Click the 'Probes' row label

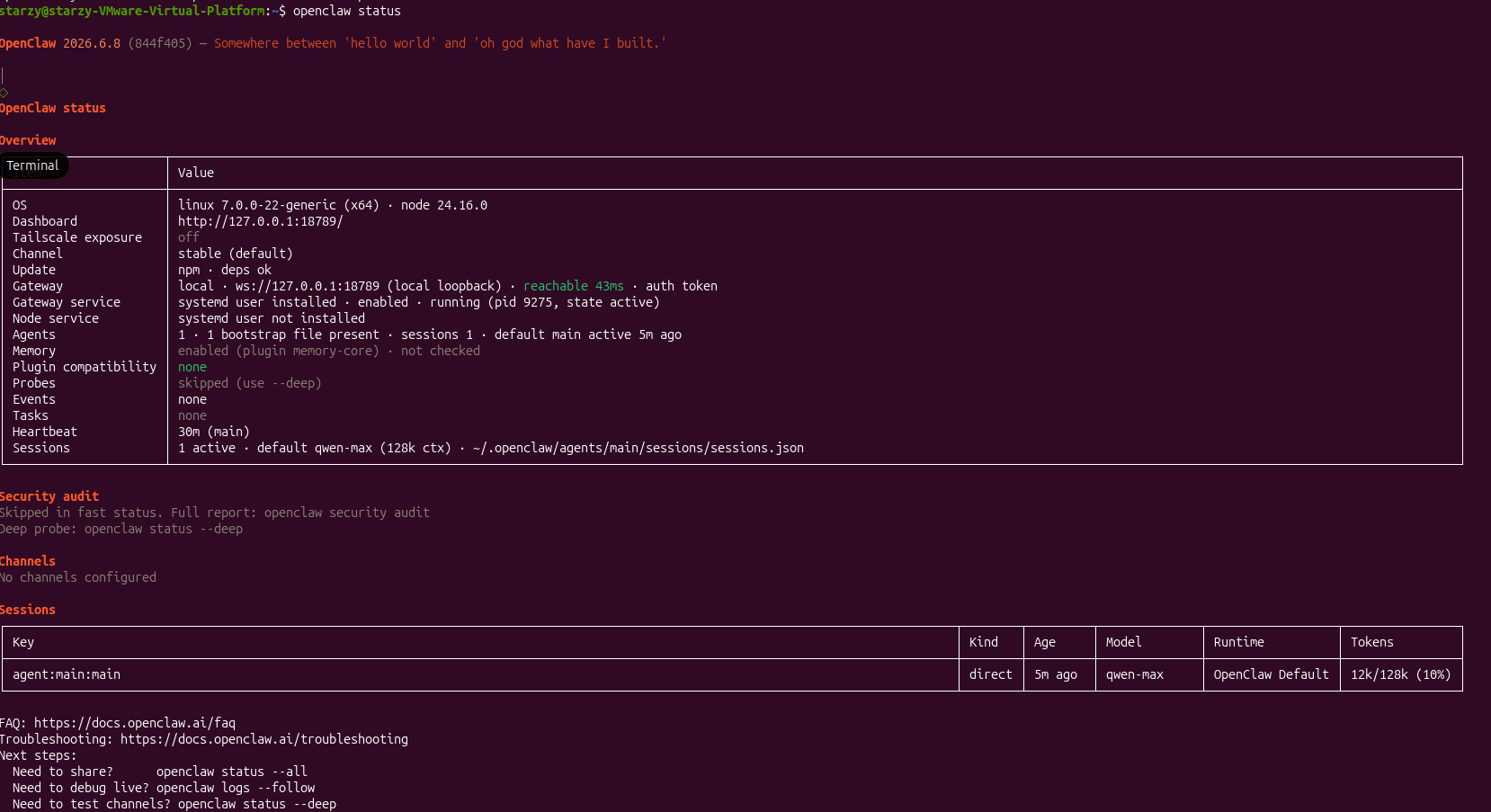pyautogui.click(x=34, y=383)
